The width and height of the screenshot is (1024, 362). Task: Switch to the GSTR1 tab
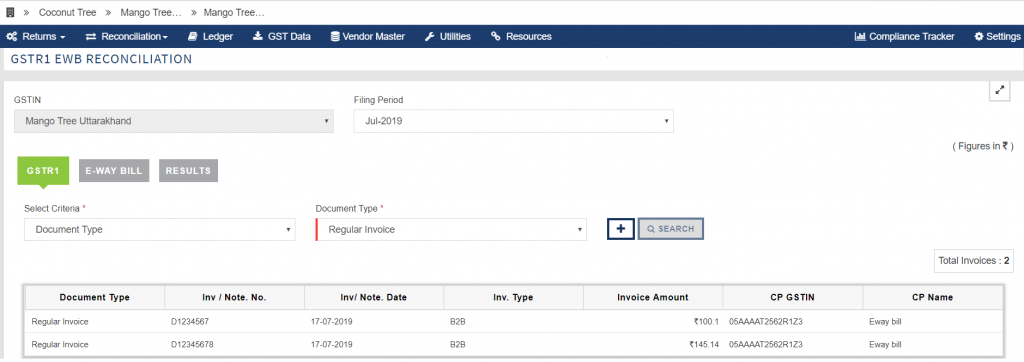43,171
